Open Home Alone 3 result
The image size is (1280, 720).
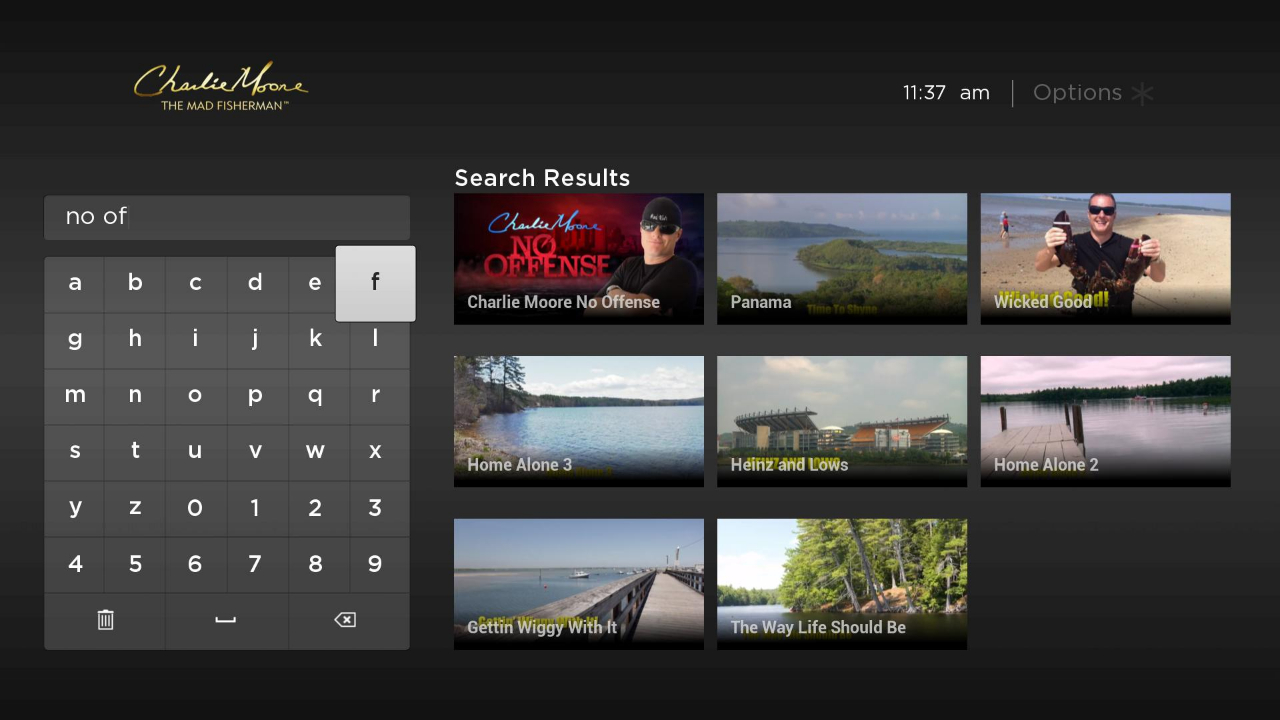point(579,422)
